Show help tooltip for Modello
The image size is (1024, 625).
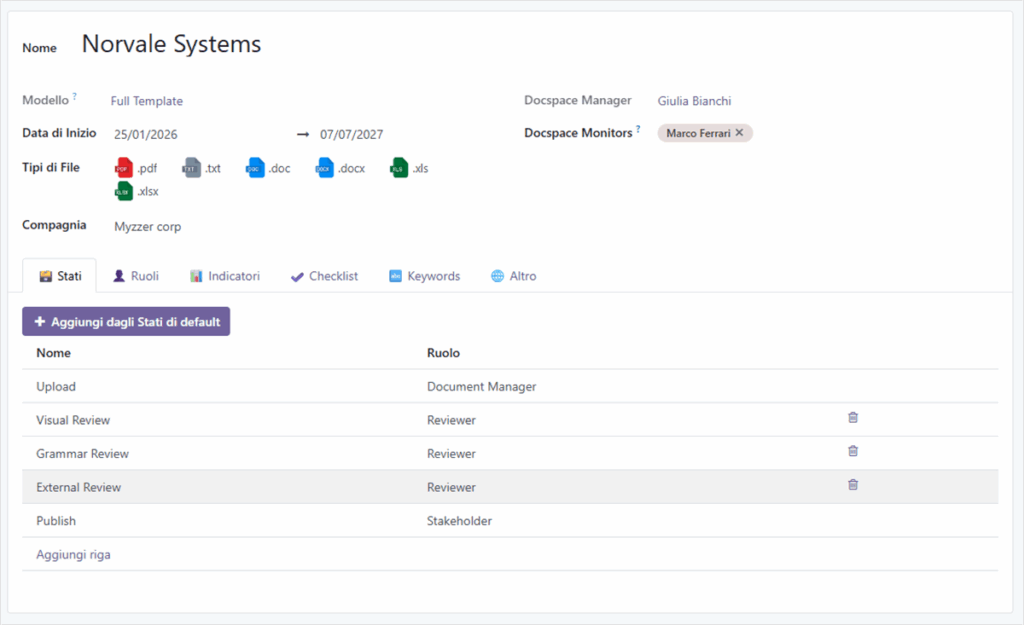[74, 95]
